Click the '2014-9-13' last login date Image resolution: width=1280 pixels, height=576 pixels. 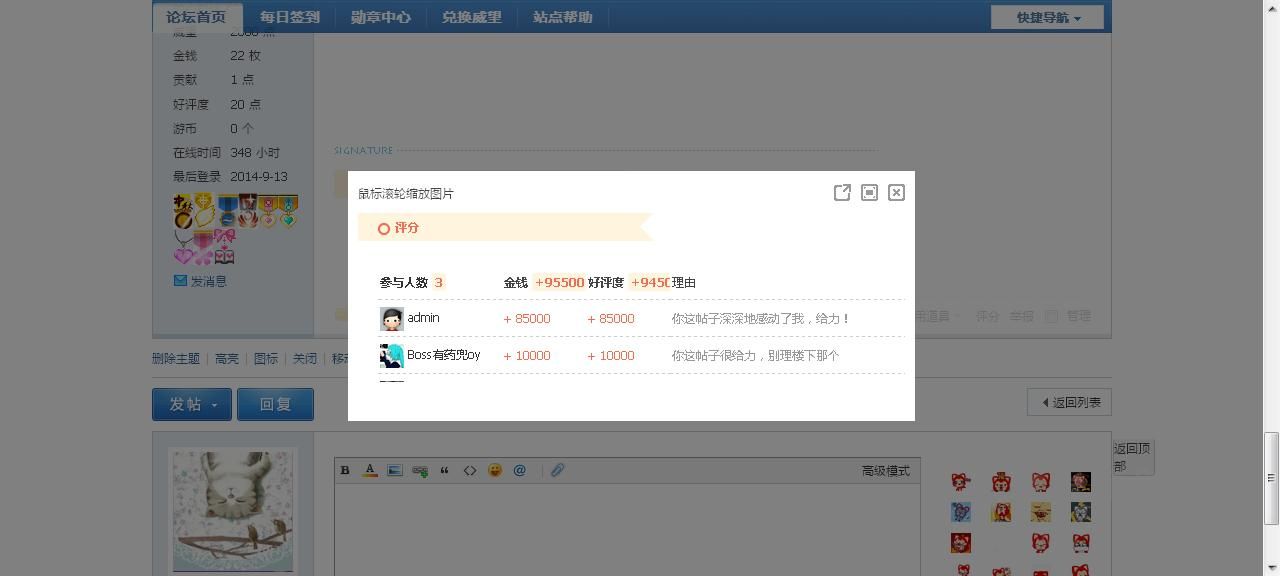tap(259, 177)
